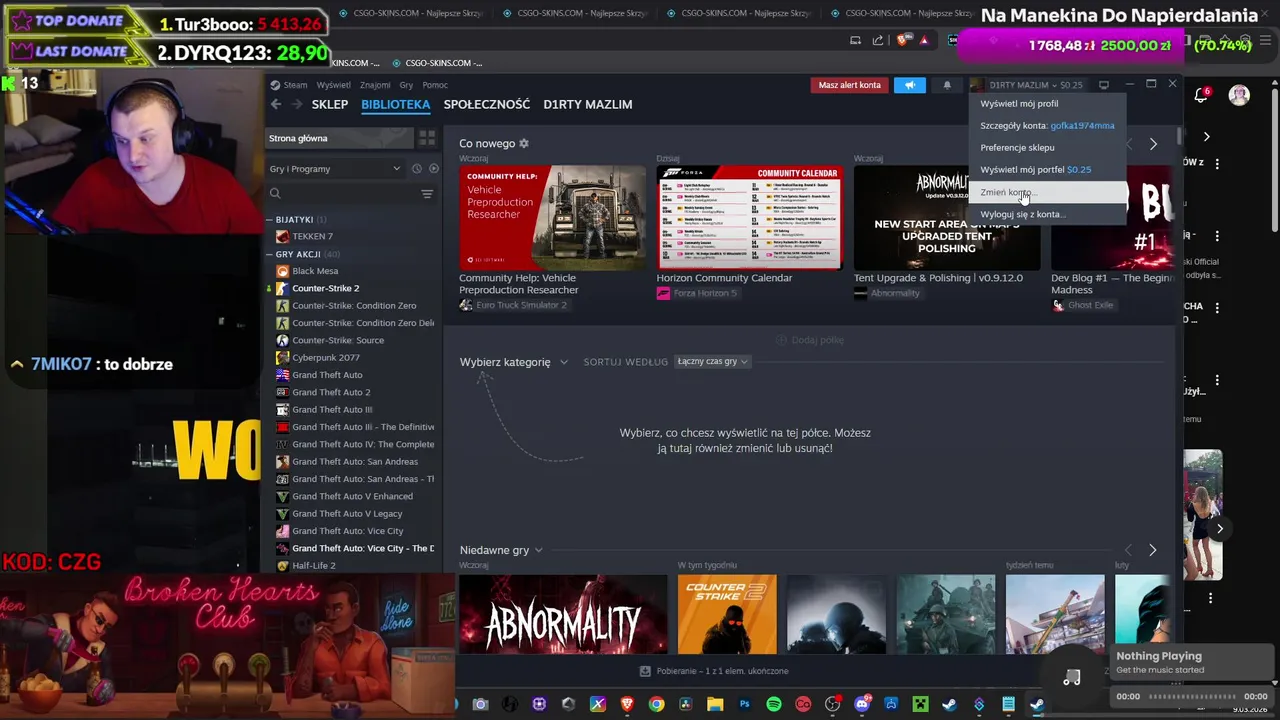This screenshot has width=1280, height=720.
Task: Open the Pomoc menu
Action: 435,85
